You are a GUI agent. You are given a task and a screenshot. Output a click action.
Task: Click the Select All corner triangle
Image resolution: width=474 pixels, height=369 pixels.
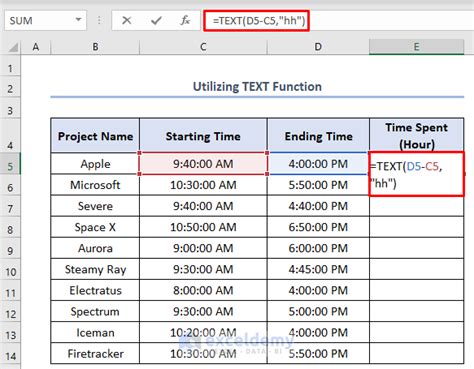(x=13, y=47)
